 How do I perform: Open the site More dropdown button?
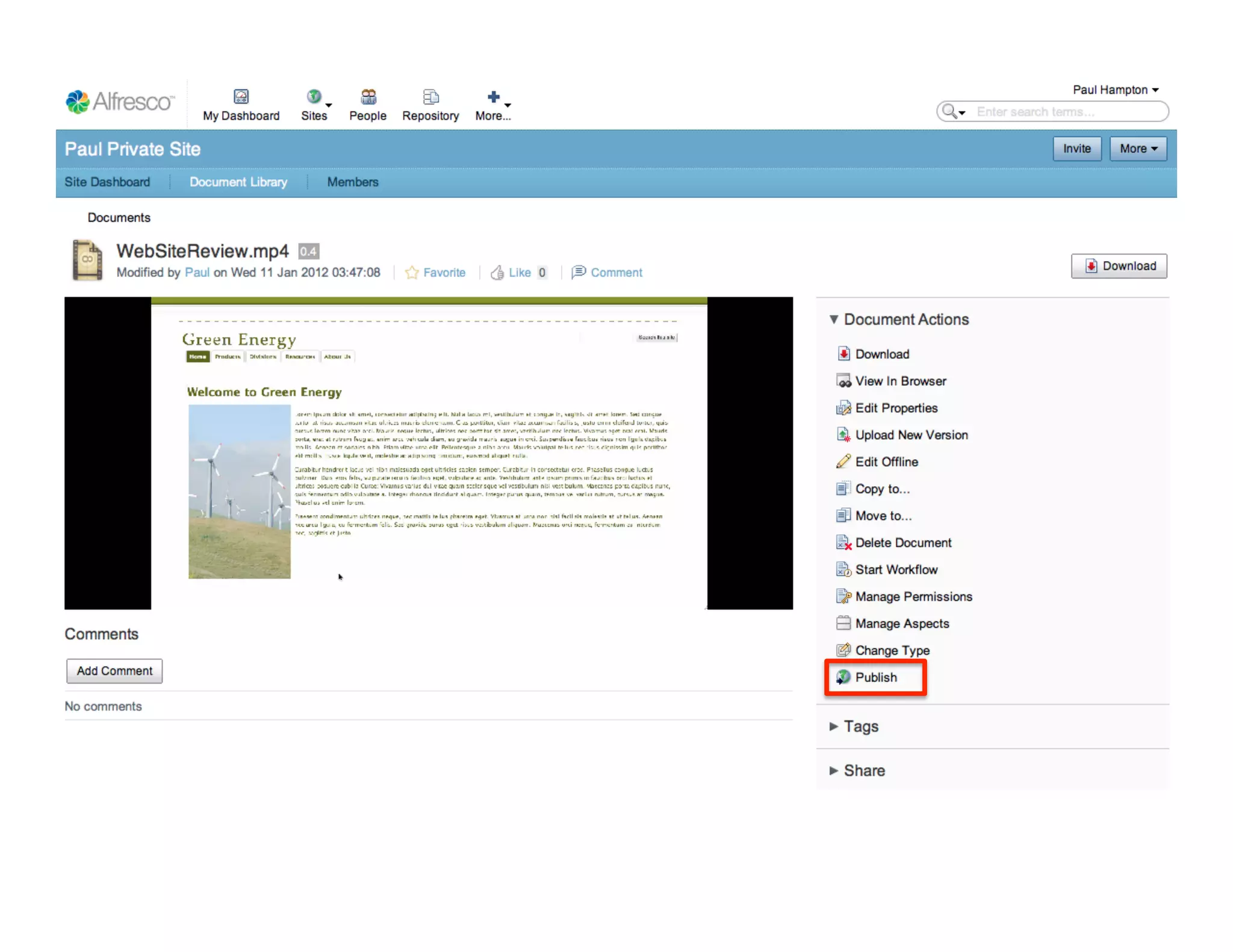[x=1138, y=149]
